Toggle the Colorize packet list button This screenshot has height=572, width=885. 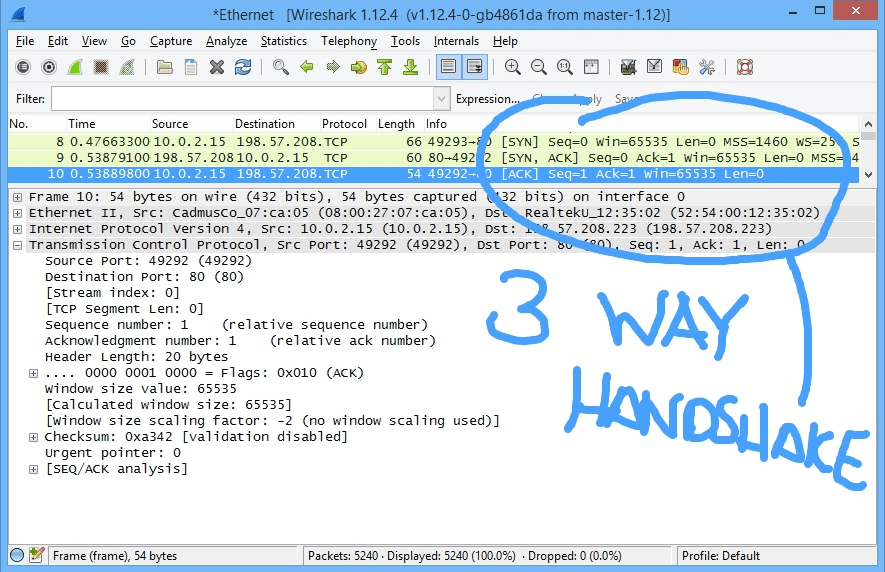click(x=448, y=67)
